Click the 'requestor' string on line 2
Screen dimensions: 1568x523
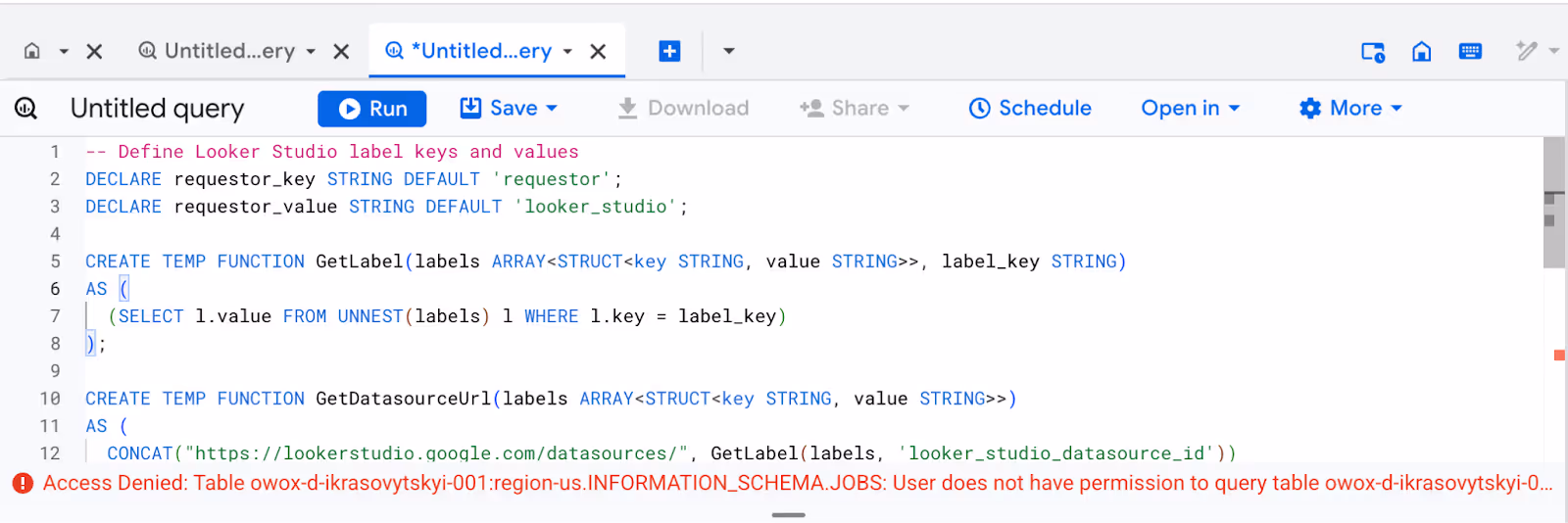click(552, 179)
